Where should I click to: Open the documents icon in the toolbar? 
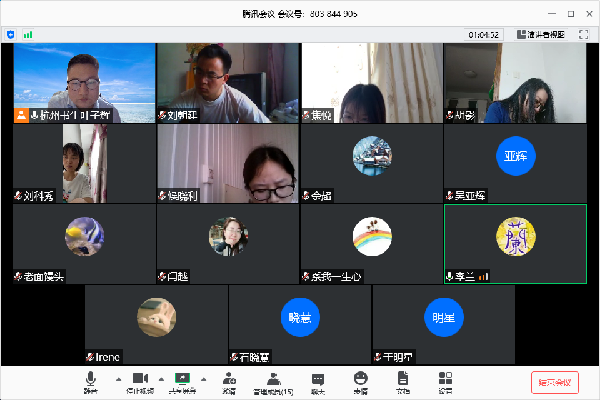click(403, 380)
